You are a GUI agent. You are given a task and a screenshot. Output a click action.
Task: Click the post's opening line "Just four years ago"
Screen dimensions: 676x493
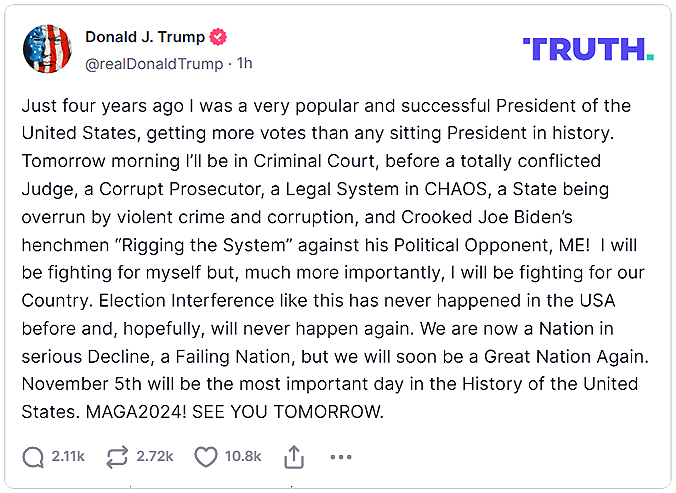pos(90,105)
